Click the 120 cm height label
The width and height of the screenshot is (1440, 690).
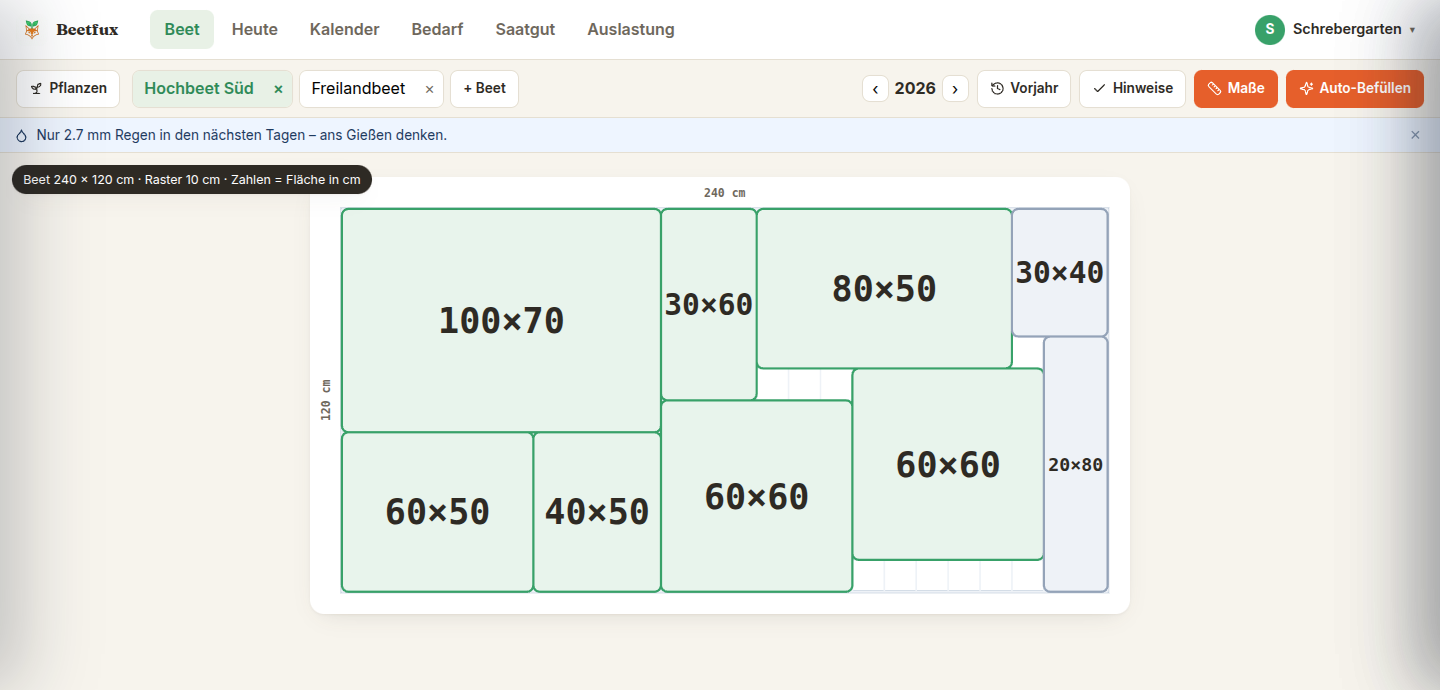pyautogui.click(x=326, y=400)
